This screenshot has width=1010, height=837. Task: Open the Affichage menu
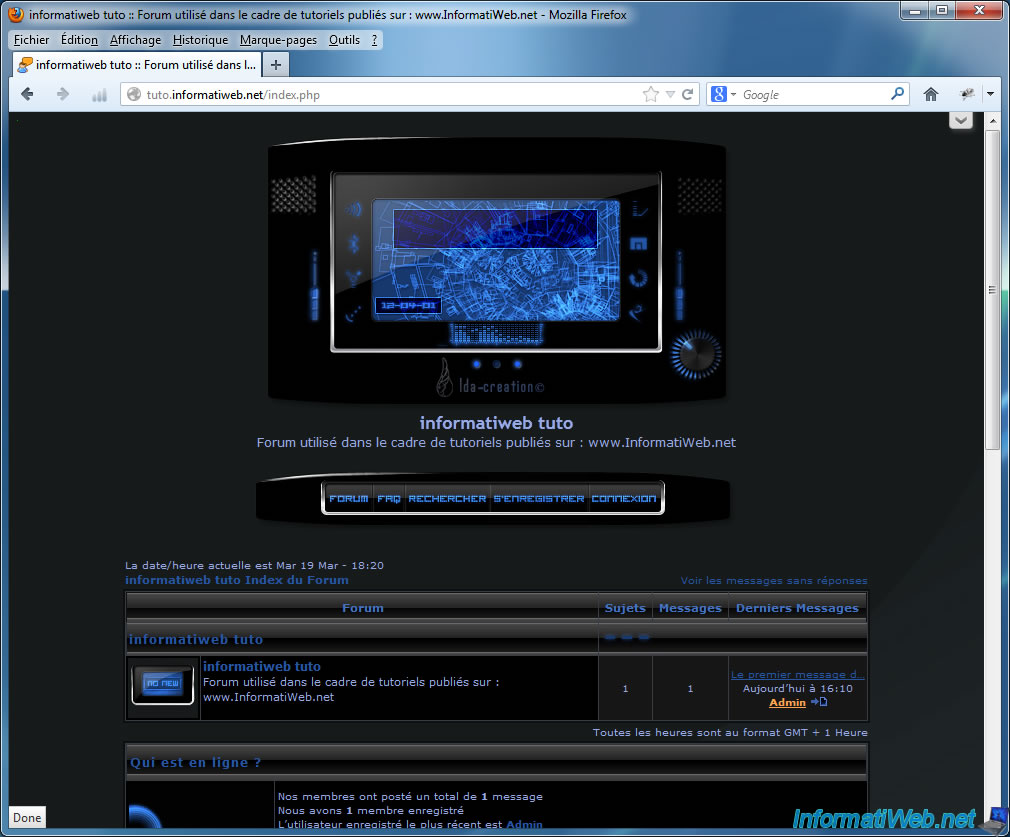(x=135, y=40)
